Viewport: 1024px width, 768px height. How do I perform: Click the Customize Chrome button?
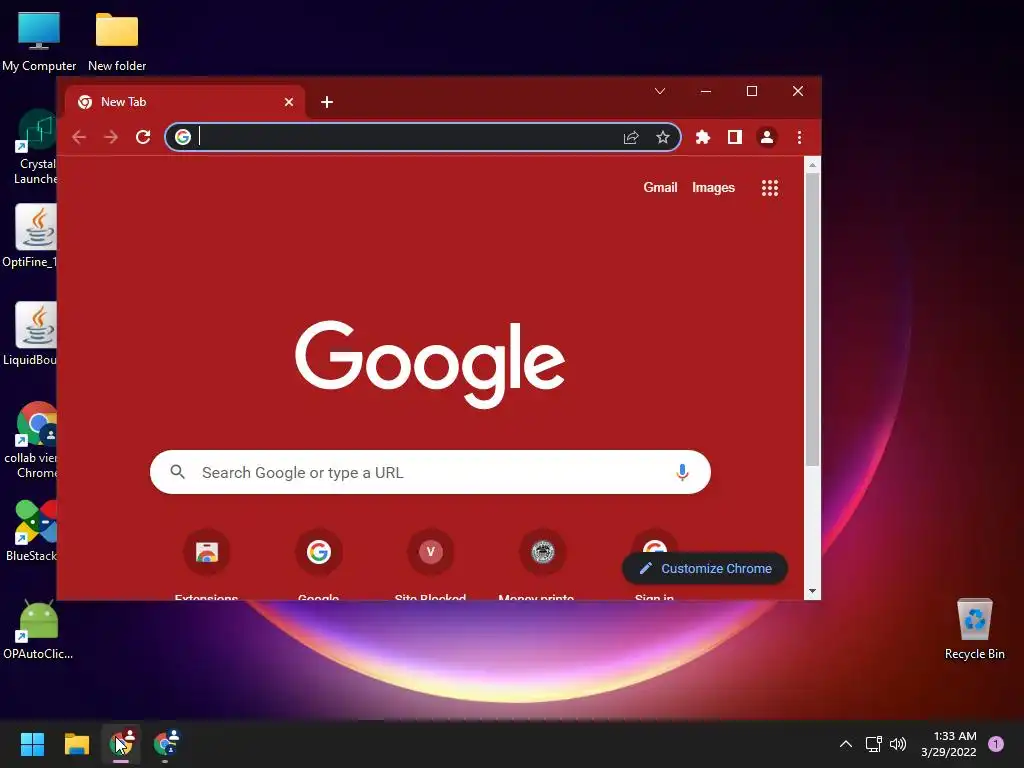point(705,569)
